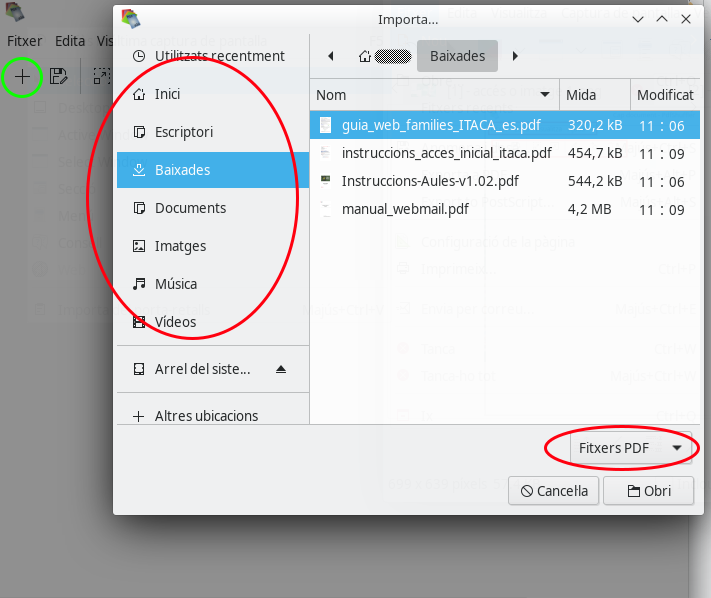Navigate back with left path arrow

click(331, 56)
